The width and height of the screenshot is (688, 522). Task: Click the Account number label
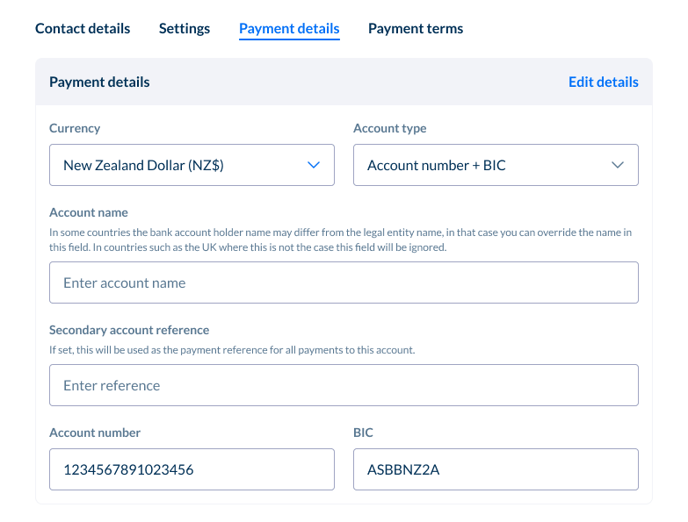pos(95,433)
